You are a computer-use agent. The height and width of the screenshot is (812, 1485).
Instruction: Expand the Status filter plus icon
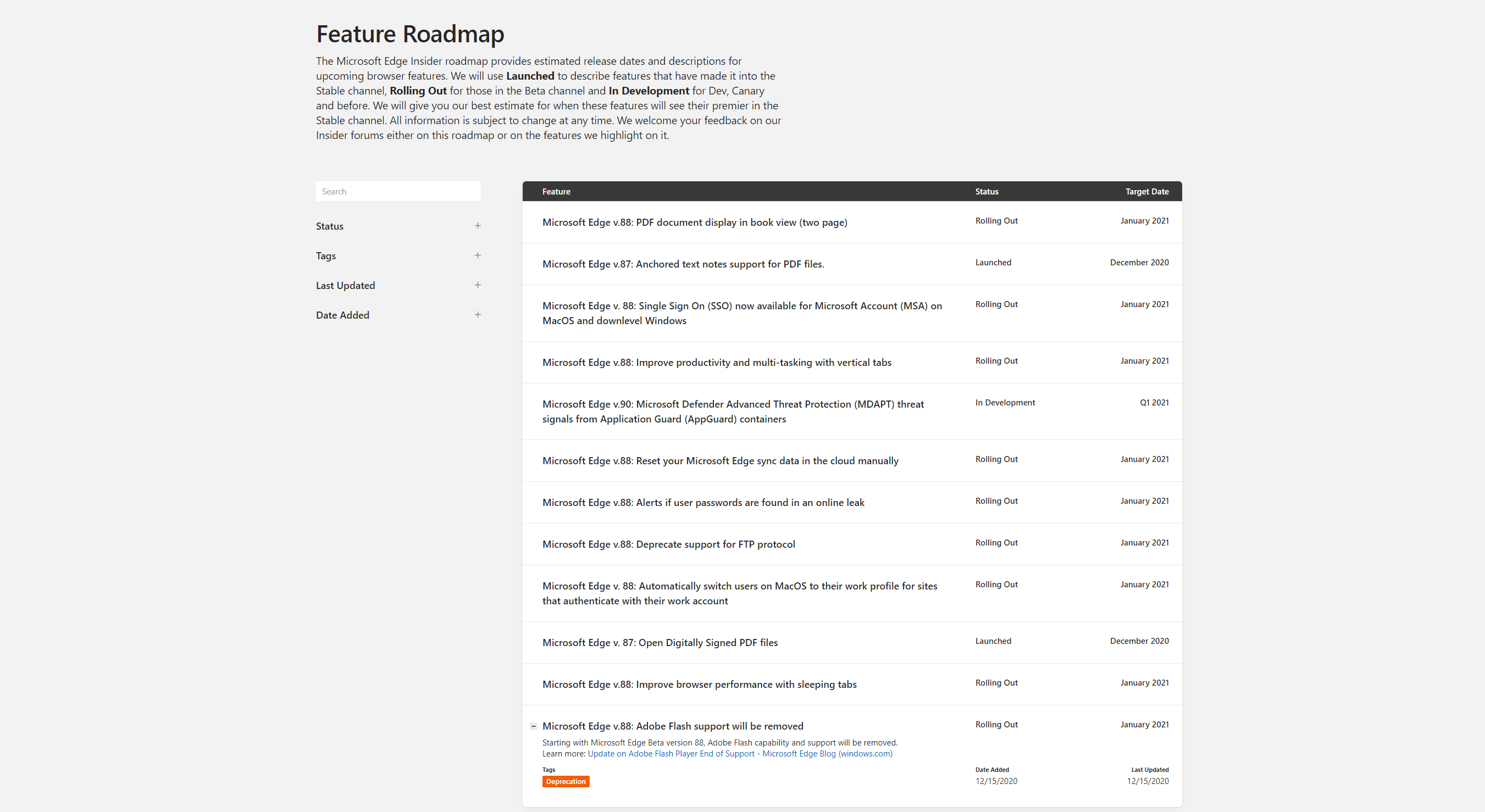[477, 226]
